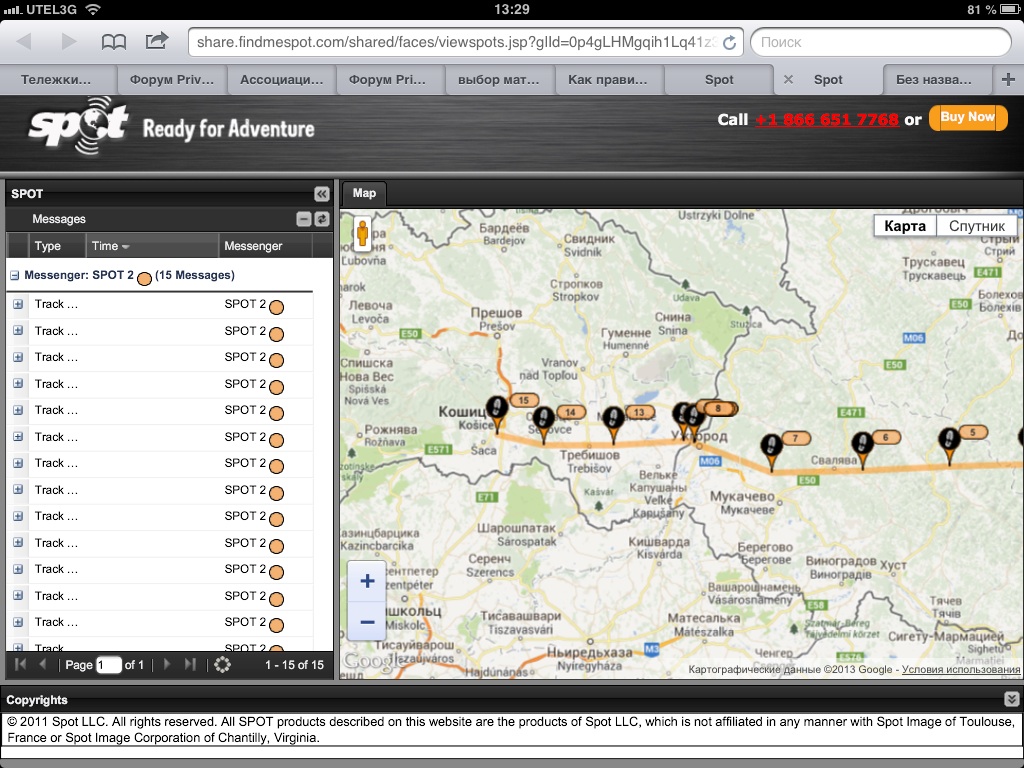This screenshot has height=768, width=1024.
Task: Switch to the Тележки browser tab
Action: pyautogui.click(x=56, y=79)
